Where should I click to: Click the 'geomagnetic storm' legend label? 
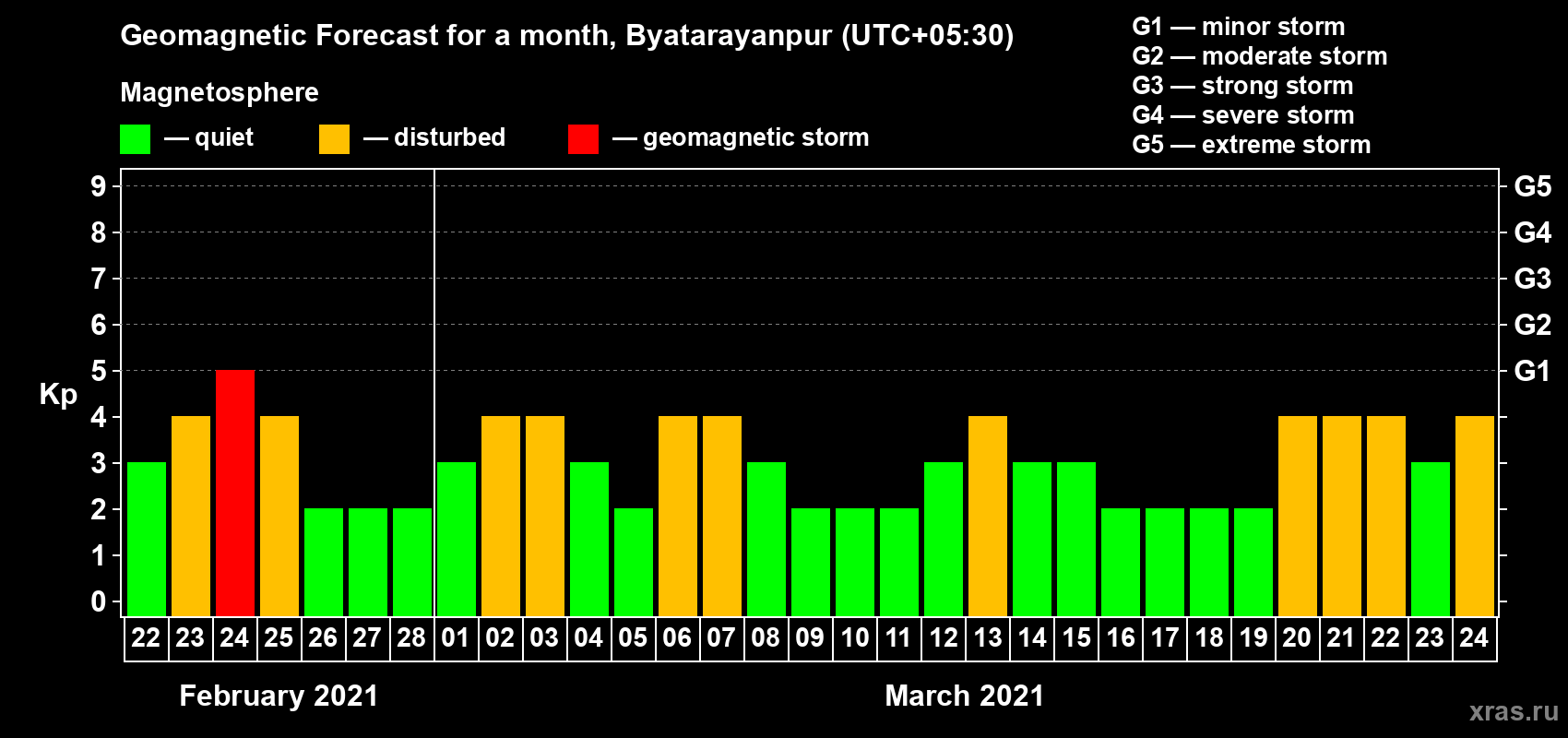point(756,137)
